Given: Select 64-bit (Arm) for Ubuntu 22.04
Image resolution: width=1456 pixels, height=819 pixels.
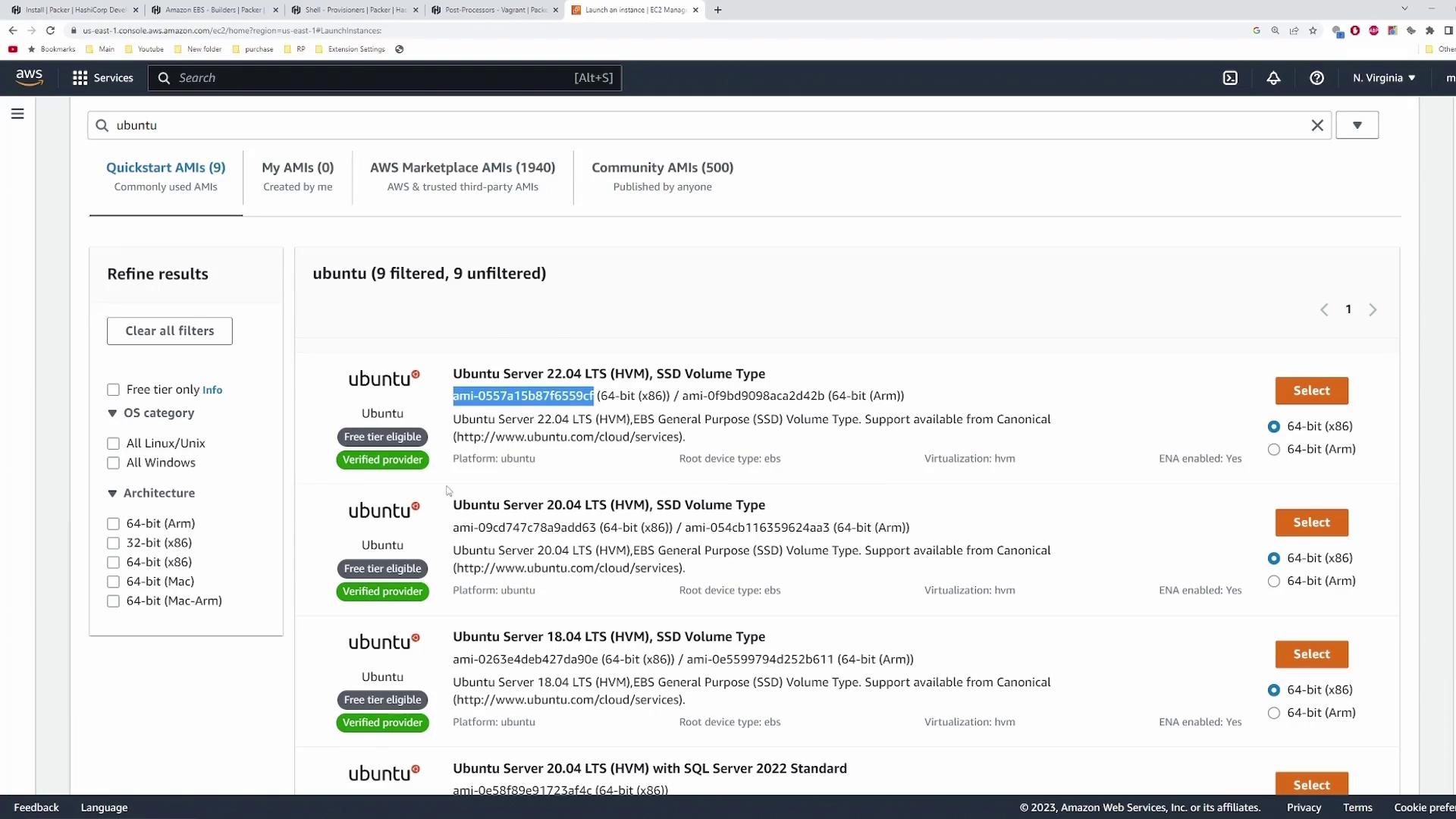Looking at the screenshot, I should (1274, 450).
